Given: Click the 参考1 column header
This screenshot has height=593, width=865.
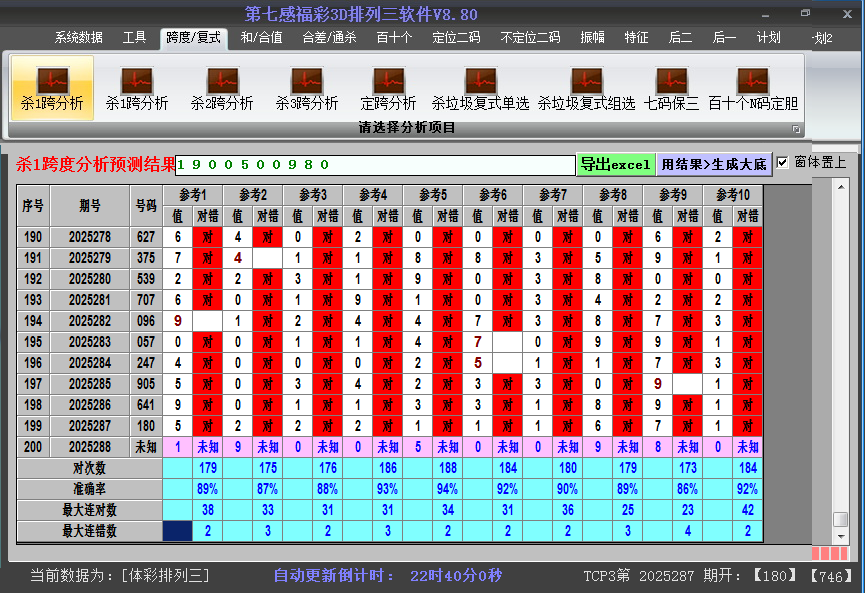Looking at the screenshot, I should click(x=193, y=193).
